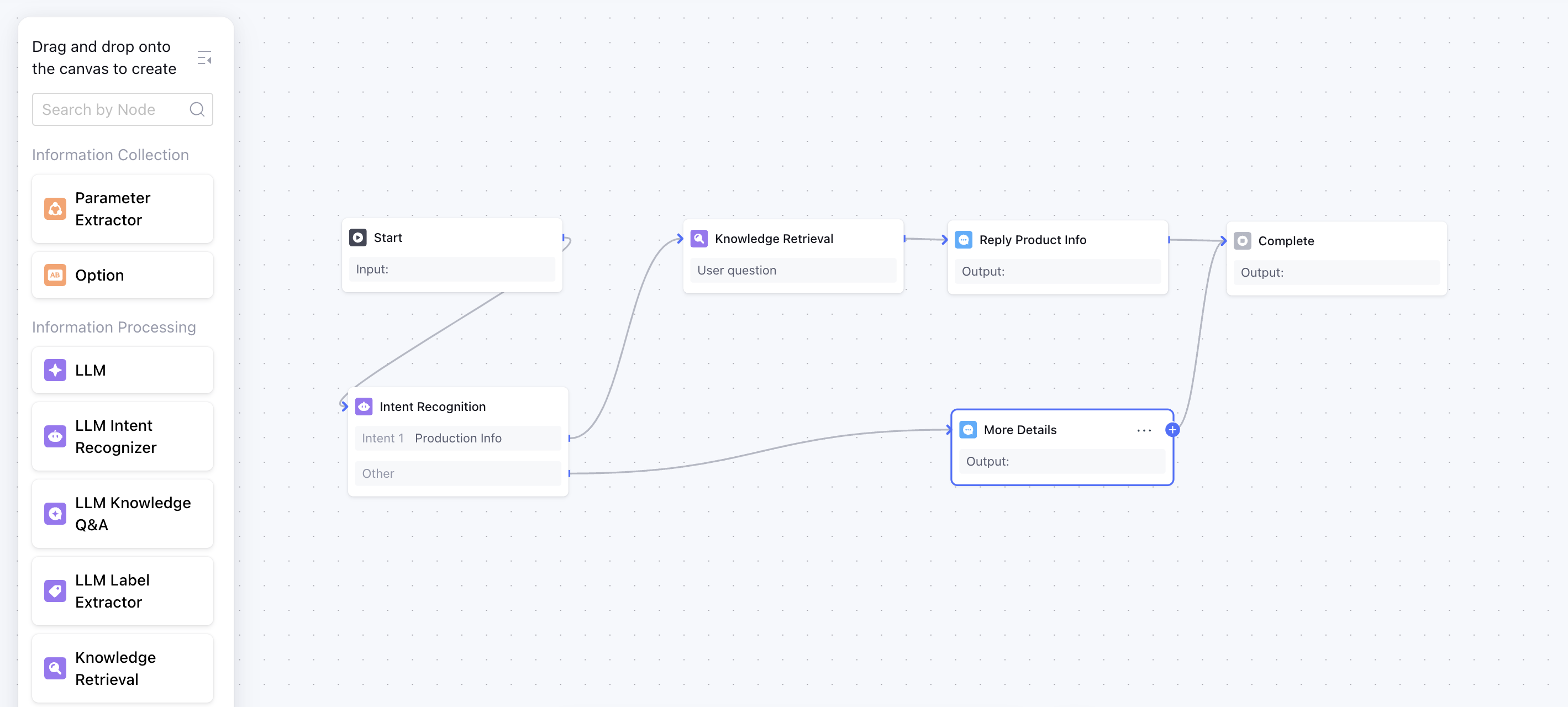Image resolution: width=1568 pixels, height=707 pixels.
Task: Click the plus connector on More Details
Action: 1172,430
